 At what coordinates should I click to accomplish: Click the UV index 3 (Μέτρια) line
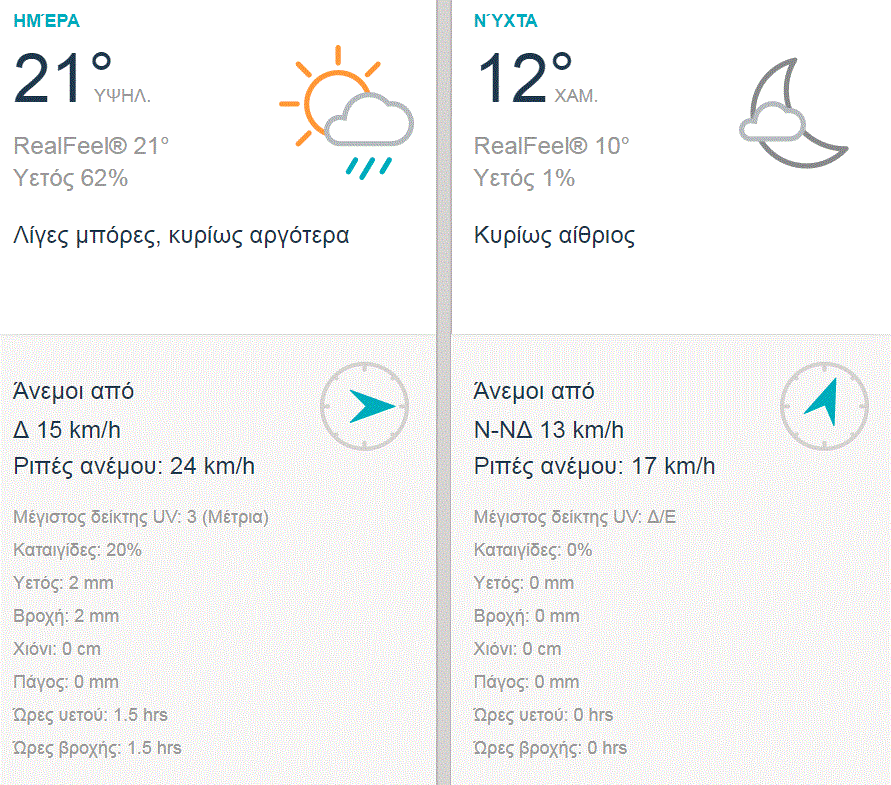(141, 517)
